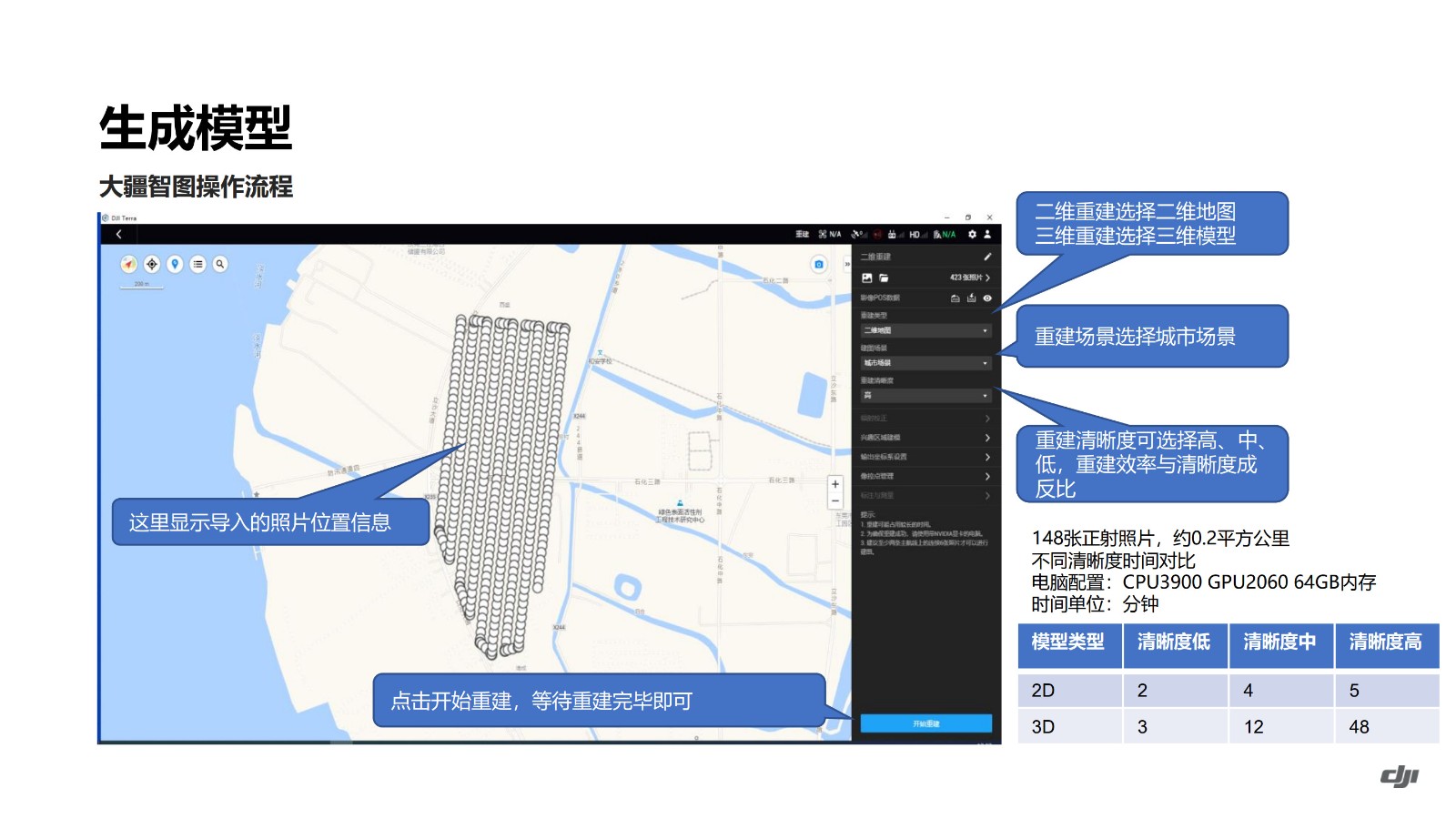Screen dimensions: 1456x819
Task: Click the blue location pin icon
Action: [175, 264]
